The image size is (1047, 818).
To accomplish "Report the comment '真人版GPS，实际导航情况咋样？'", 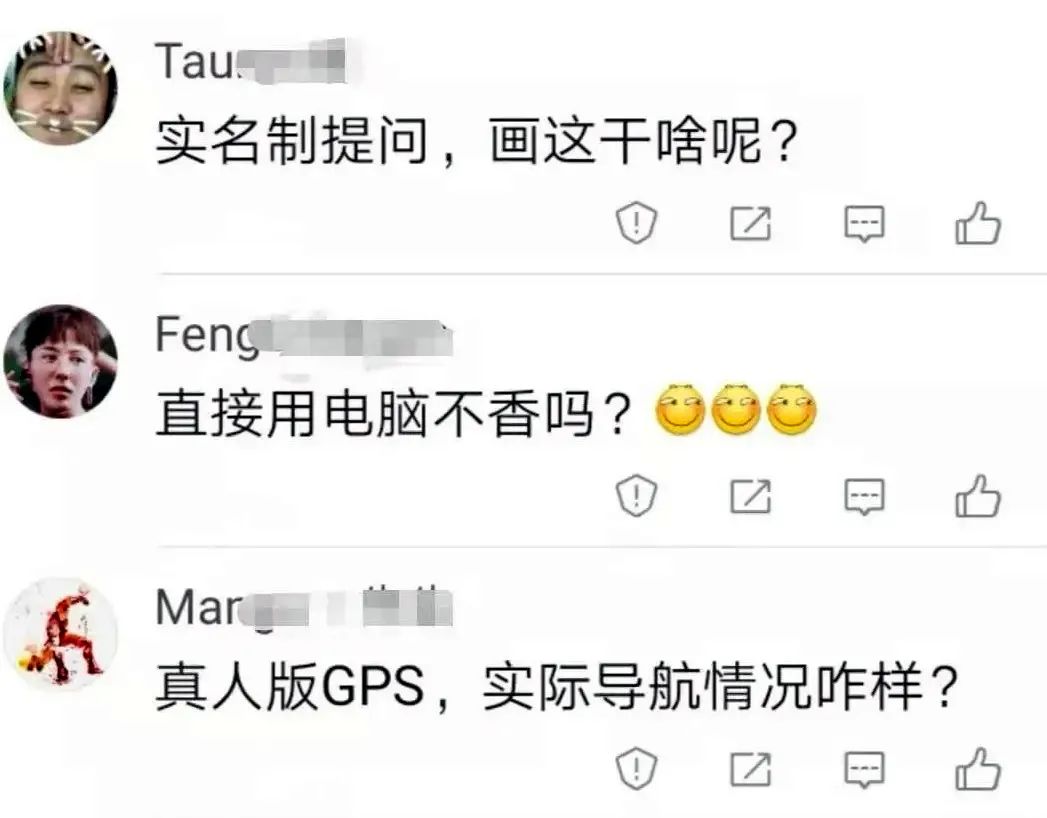I will tap(636, 769).
